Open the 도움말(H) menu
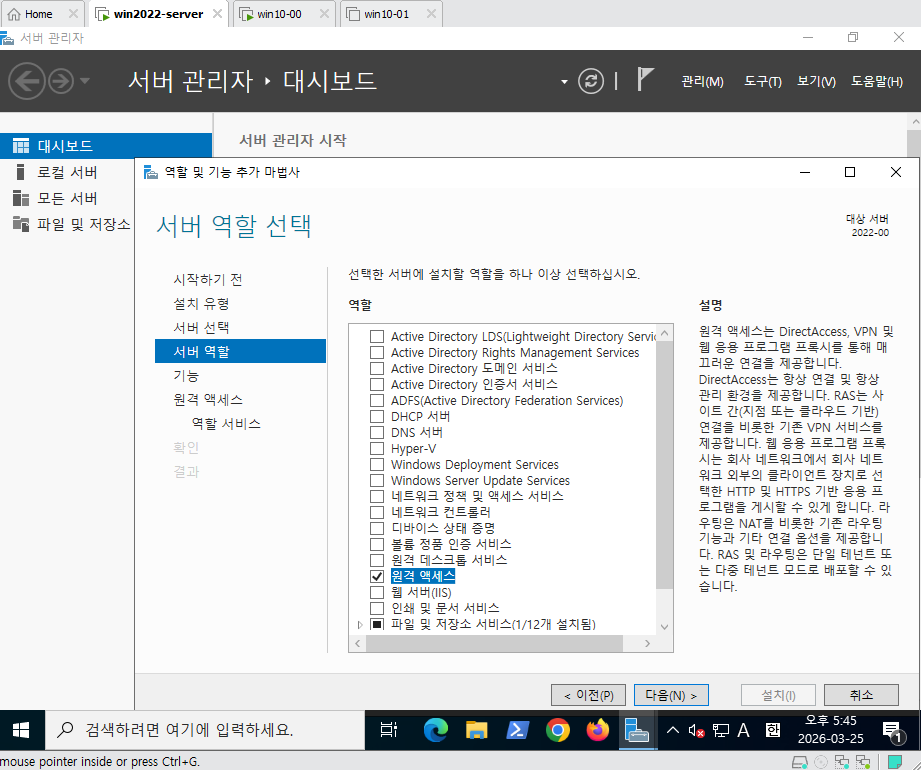The image size is (921, 770). 877,82
